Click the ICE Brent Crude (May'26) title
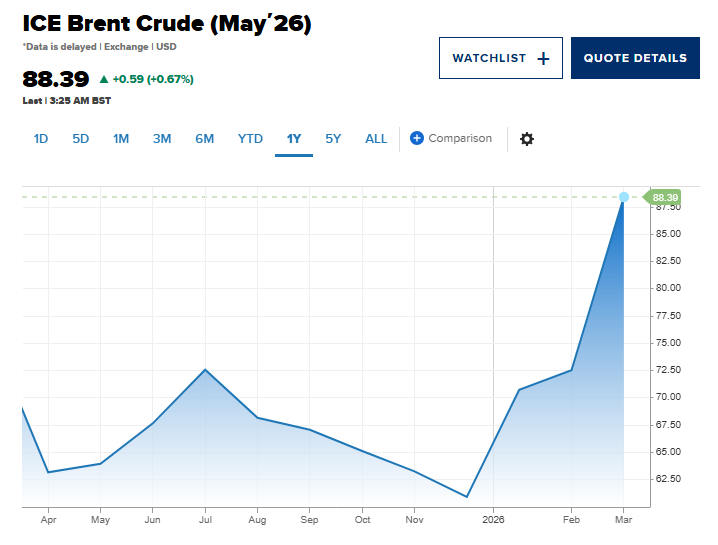This screenshot has height=545, width=718. click(167, 23)
